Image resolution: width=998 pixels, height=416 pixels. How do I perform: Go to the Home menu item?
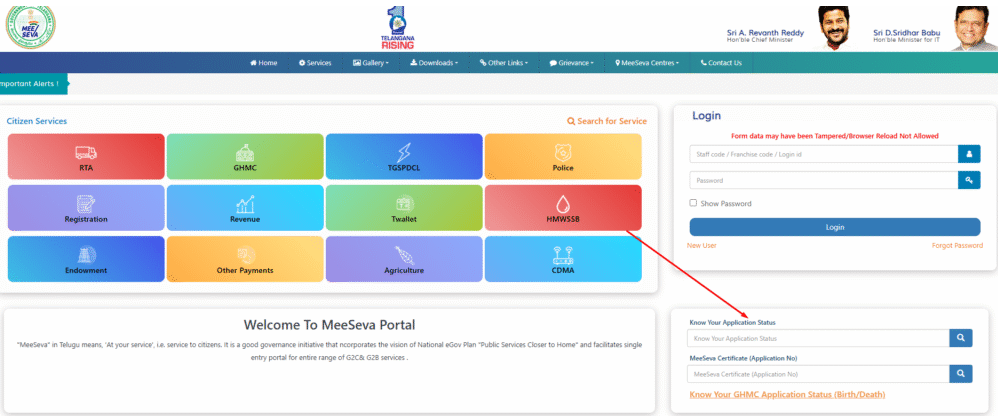264,63
